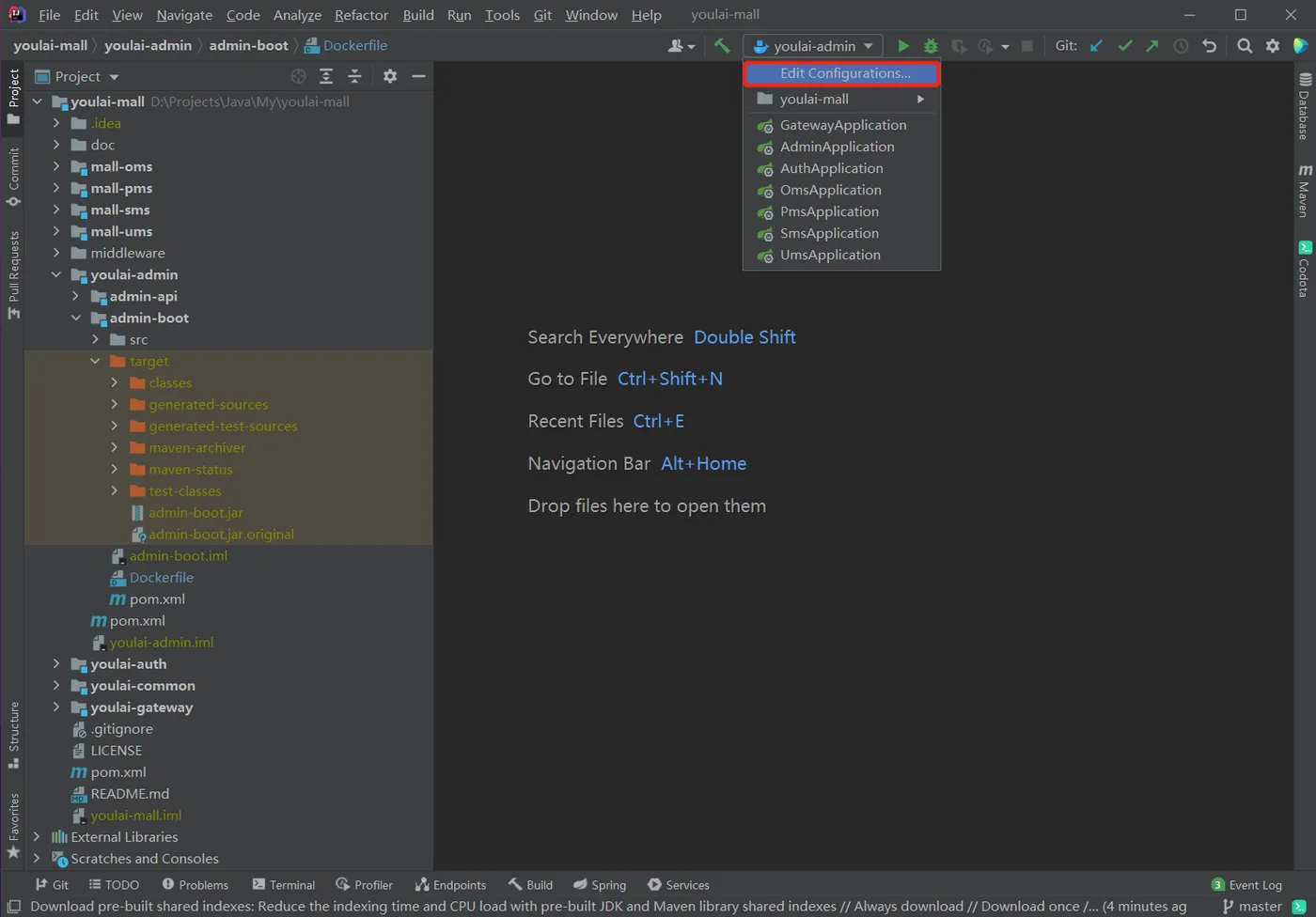This screenshot has height=917, width=1316.
Task: Click the Git rollback arrow icon
Action: coord(1209,45)
